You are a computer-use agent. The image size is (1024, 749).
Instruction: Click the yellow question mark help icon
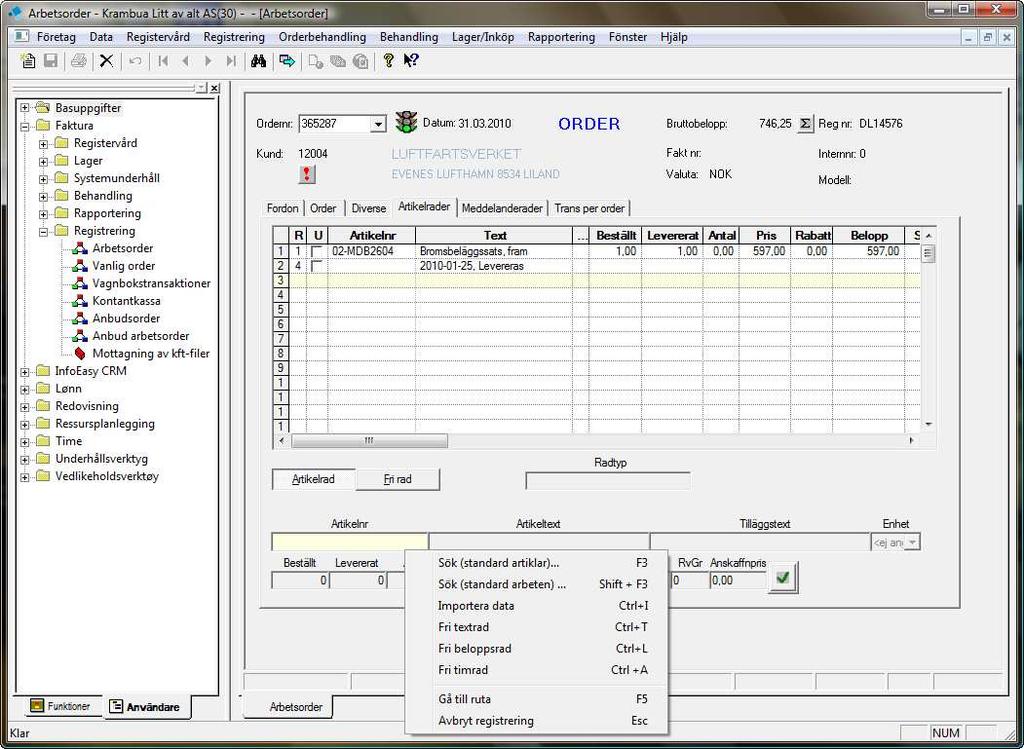coord(389,61)
